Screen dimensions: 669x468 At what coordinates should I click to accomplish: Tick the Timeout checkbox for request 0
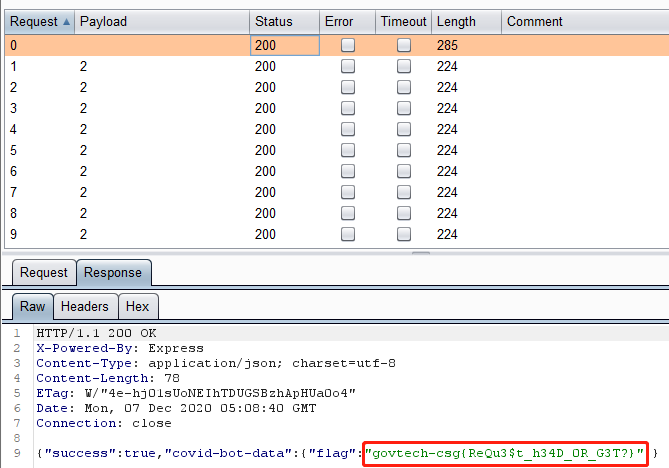404,45
